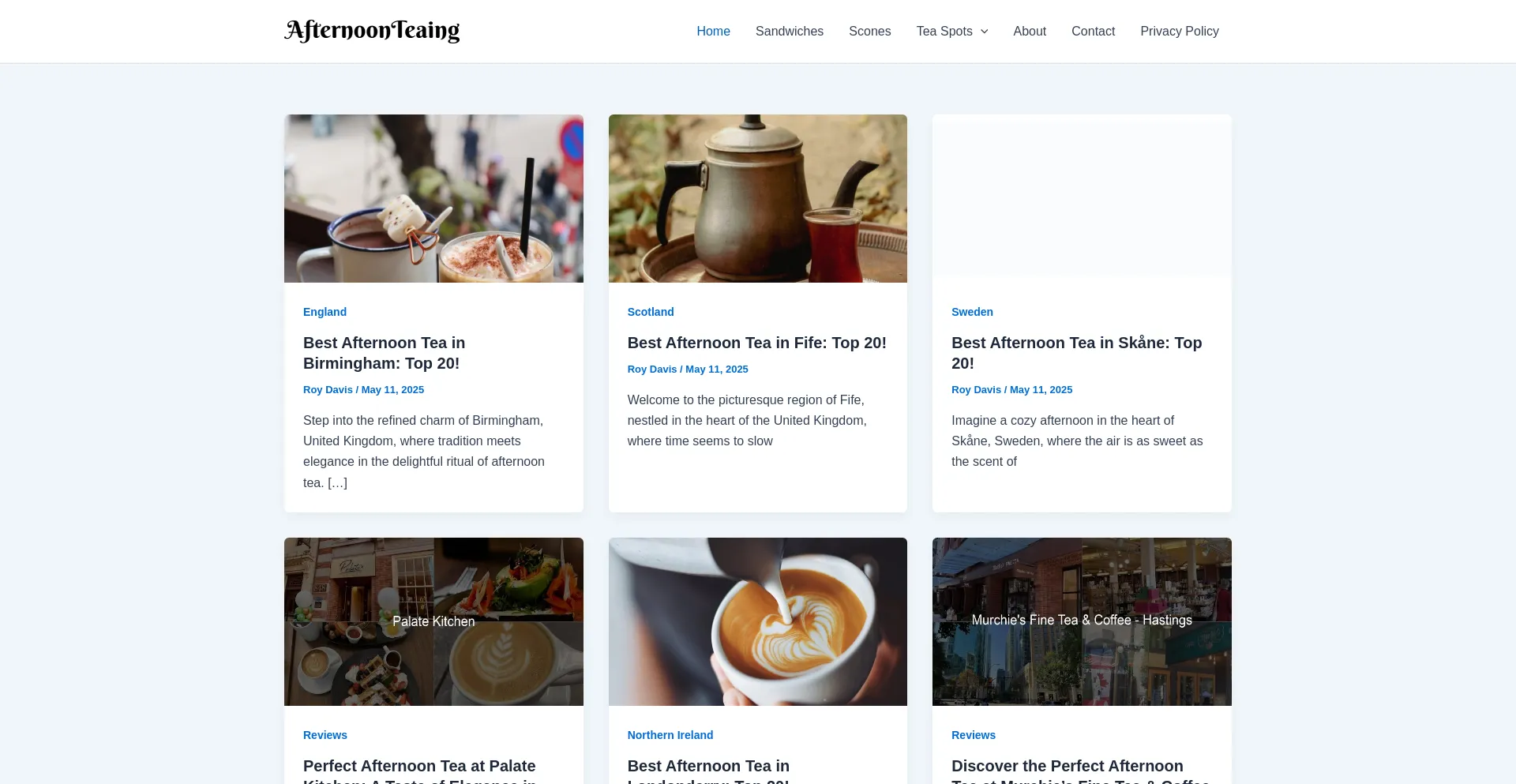
Task: Open the Birmingham hot chocolate thumbnail
Action: pyautogui.click(x=433, y=198)
